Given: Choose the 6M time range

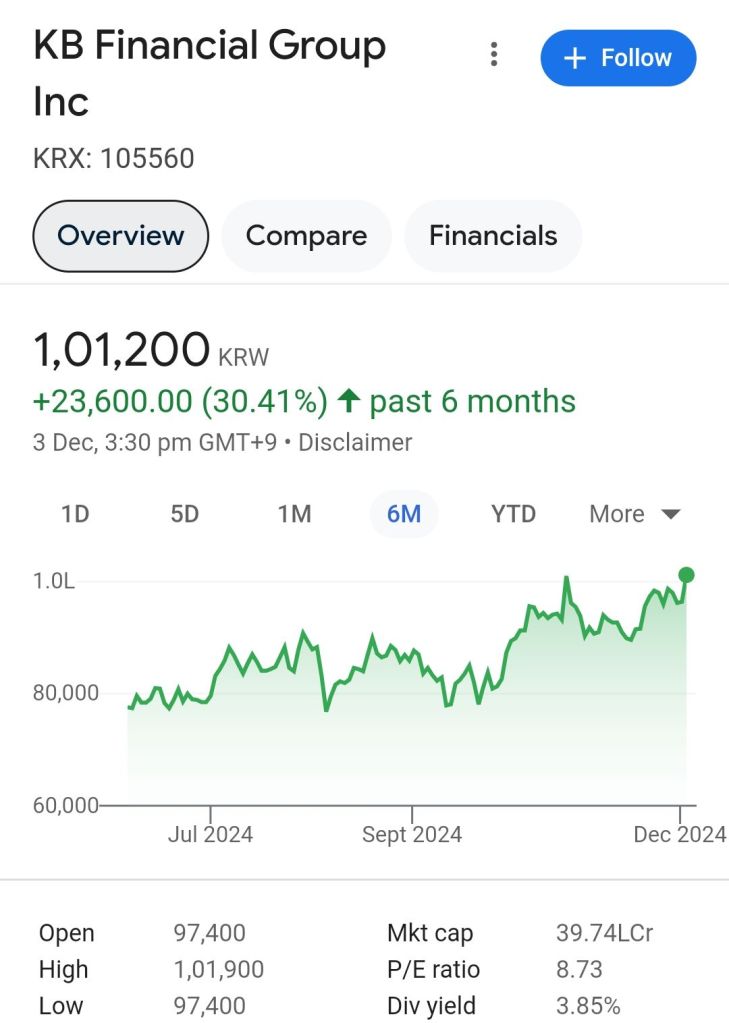Looking at the screenshot, I should 404,514.
